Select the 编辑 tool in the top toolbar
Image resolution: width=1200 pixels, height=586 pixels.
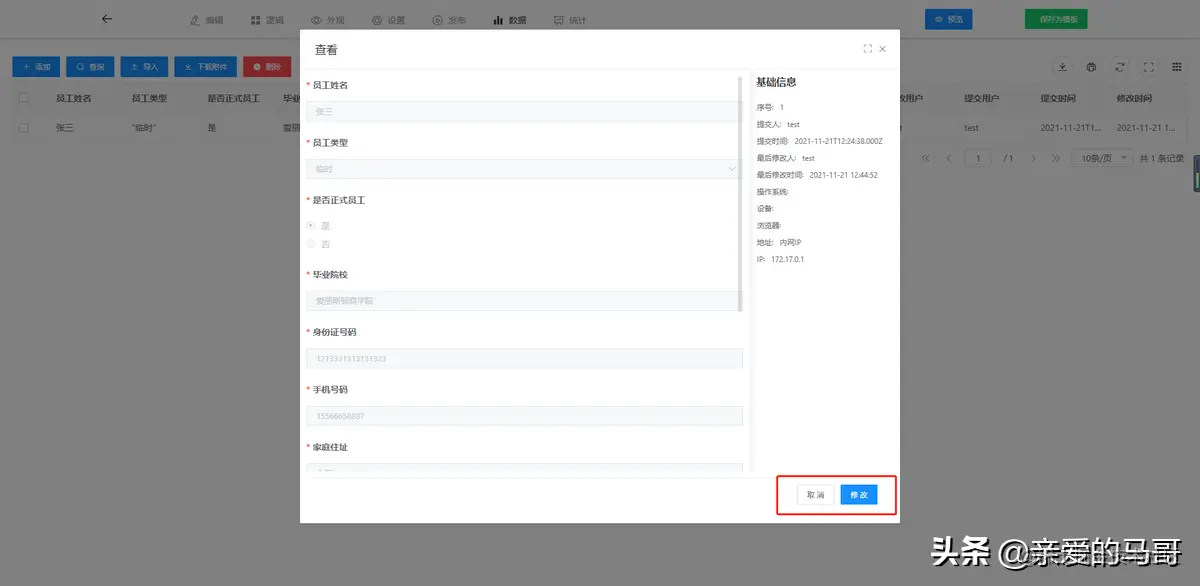(205, 19)
